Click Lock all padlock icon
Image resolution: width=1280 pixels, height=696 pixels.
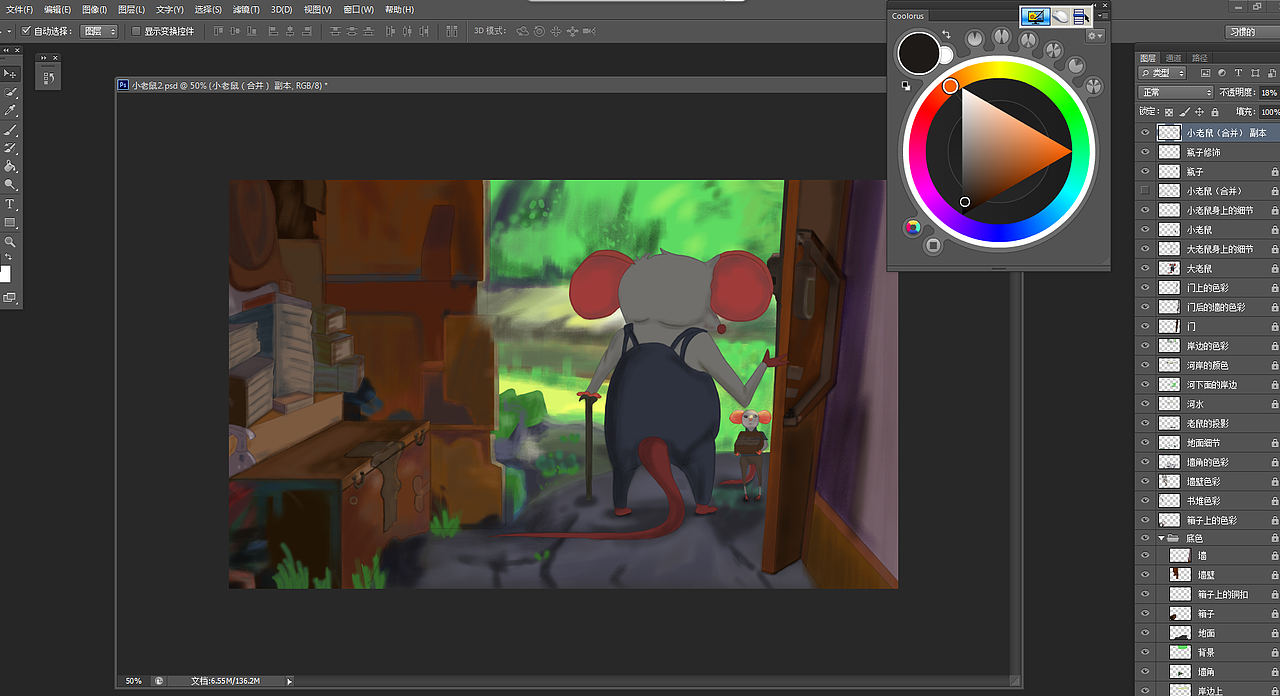[x=1214, y=112]
